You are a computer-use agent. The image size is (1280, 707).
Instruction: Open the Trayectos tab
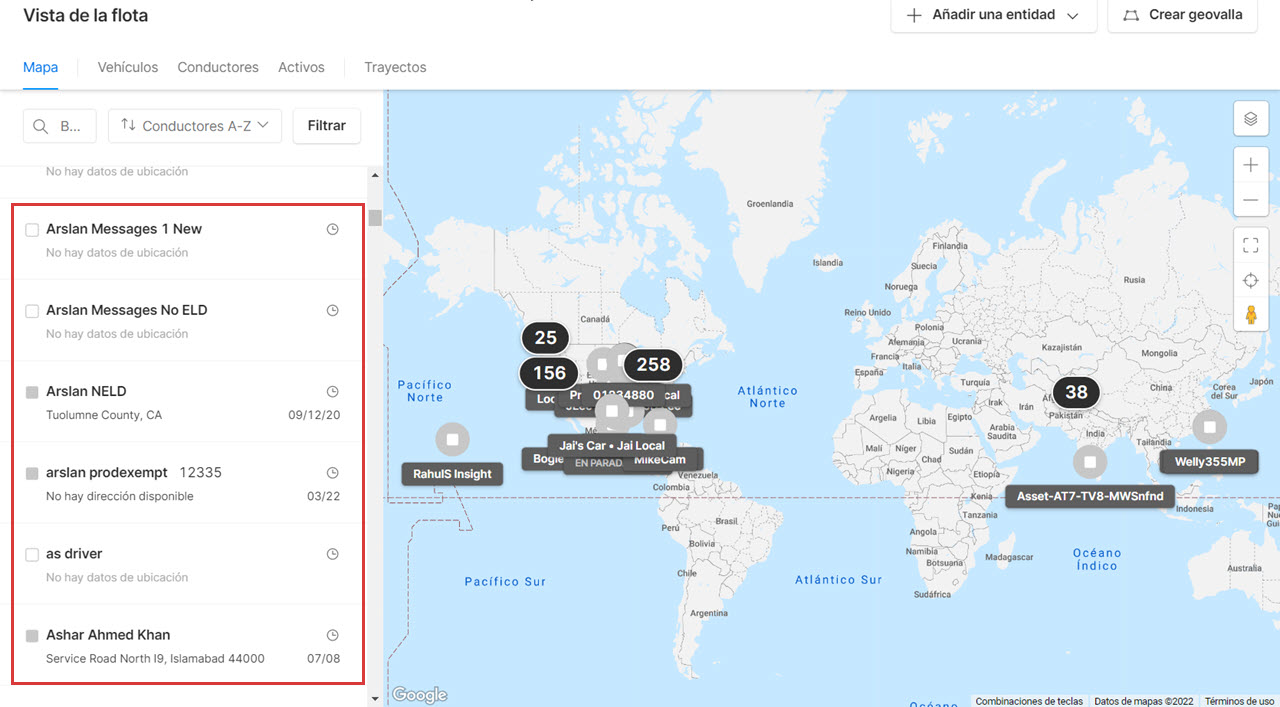tap(395, 67)
